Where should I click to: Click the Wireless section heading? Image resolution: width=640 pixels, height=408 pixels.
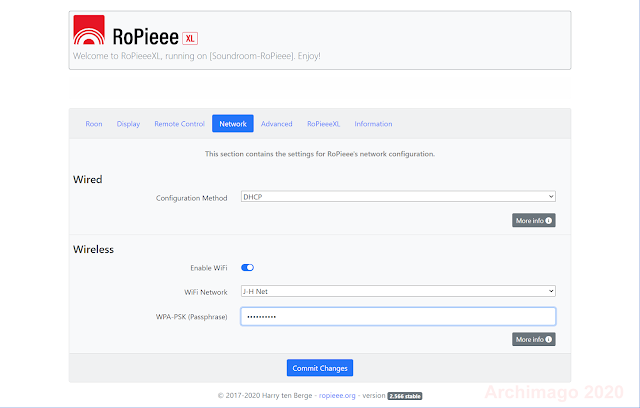click(x=93, y=249)
